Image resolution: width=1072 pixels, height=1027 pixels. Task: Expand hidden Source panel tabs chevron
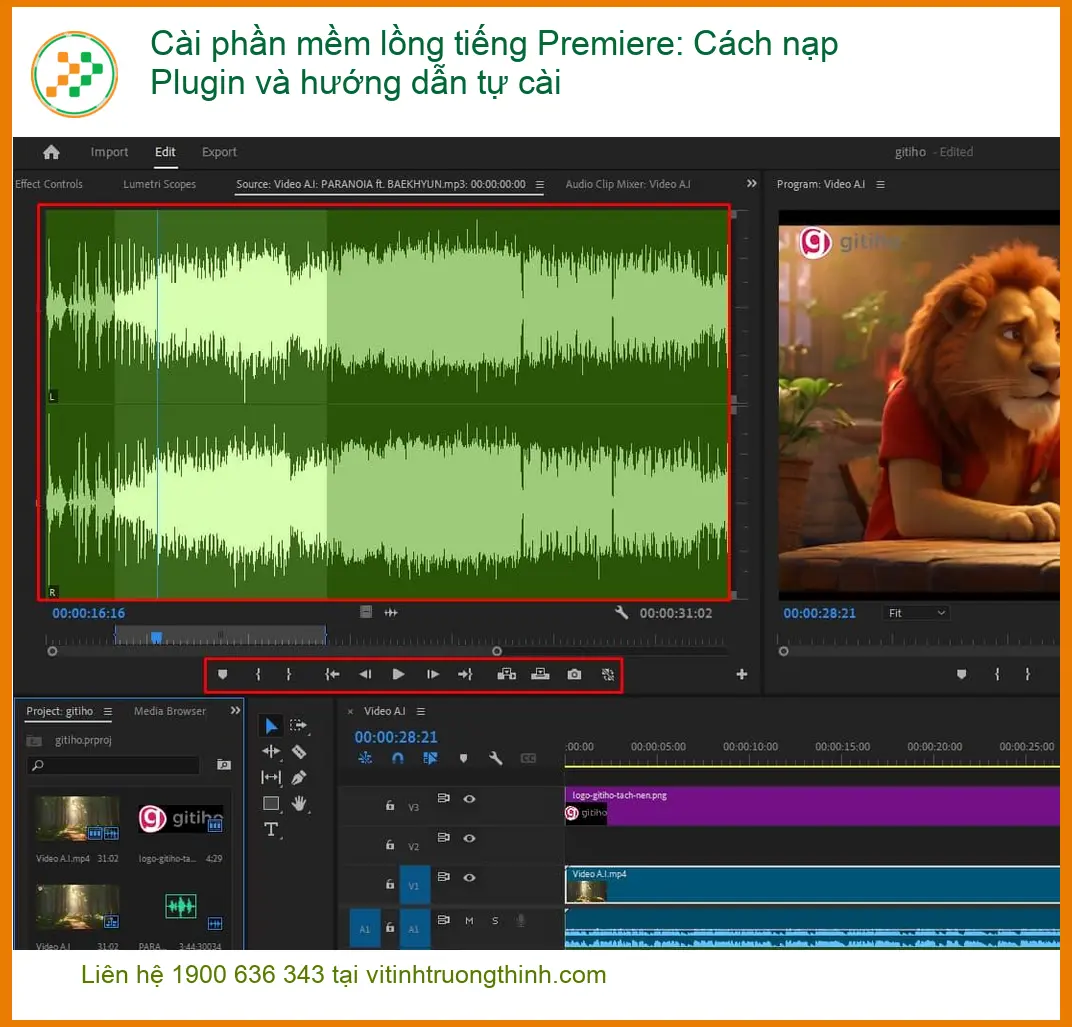tap(751, 183)
